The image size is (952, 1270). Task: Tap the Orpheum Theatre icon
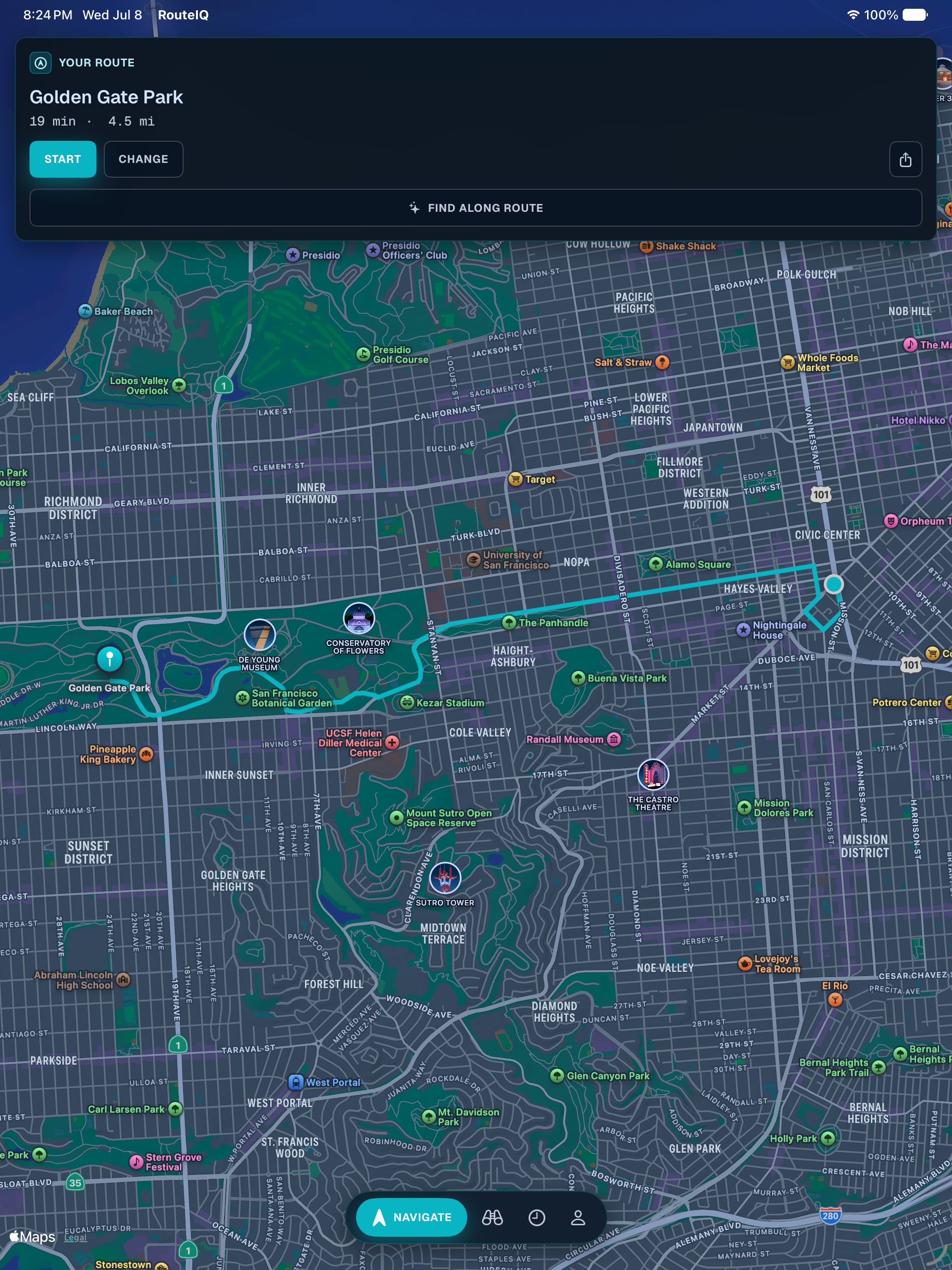click(891, 521)
